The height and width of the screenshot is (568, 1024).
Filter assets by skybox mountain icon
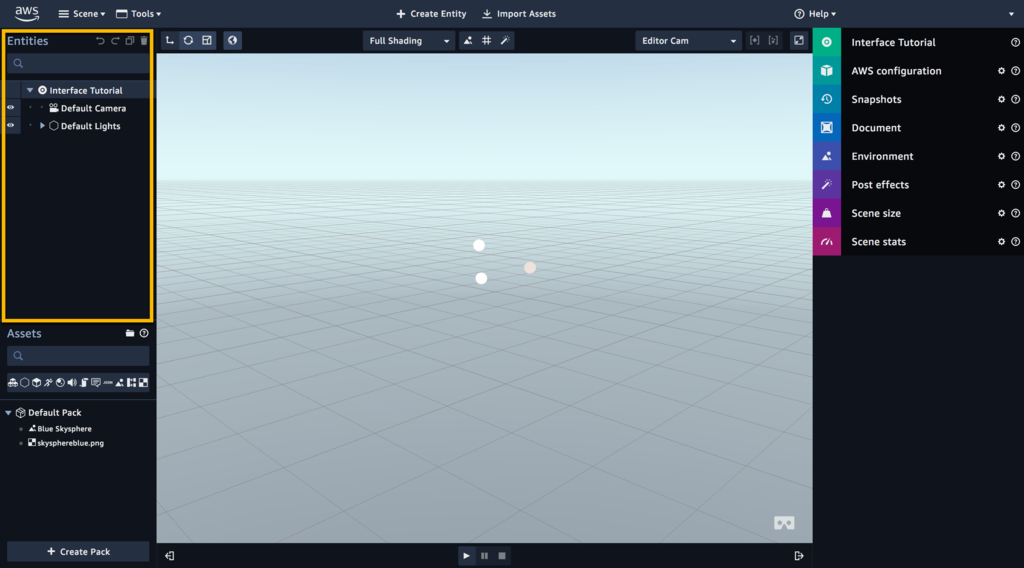120,383
